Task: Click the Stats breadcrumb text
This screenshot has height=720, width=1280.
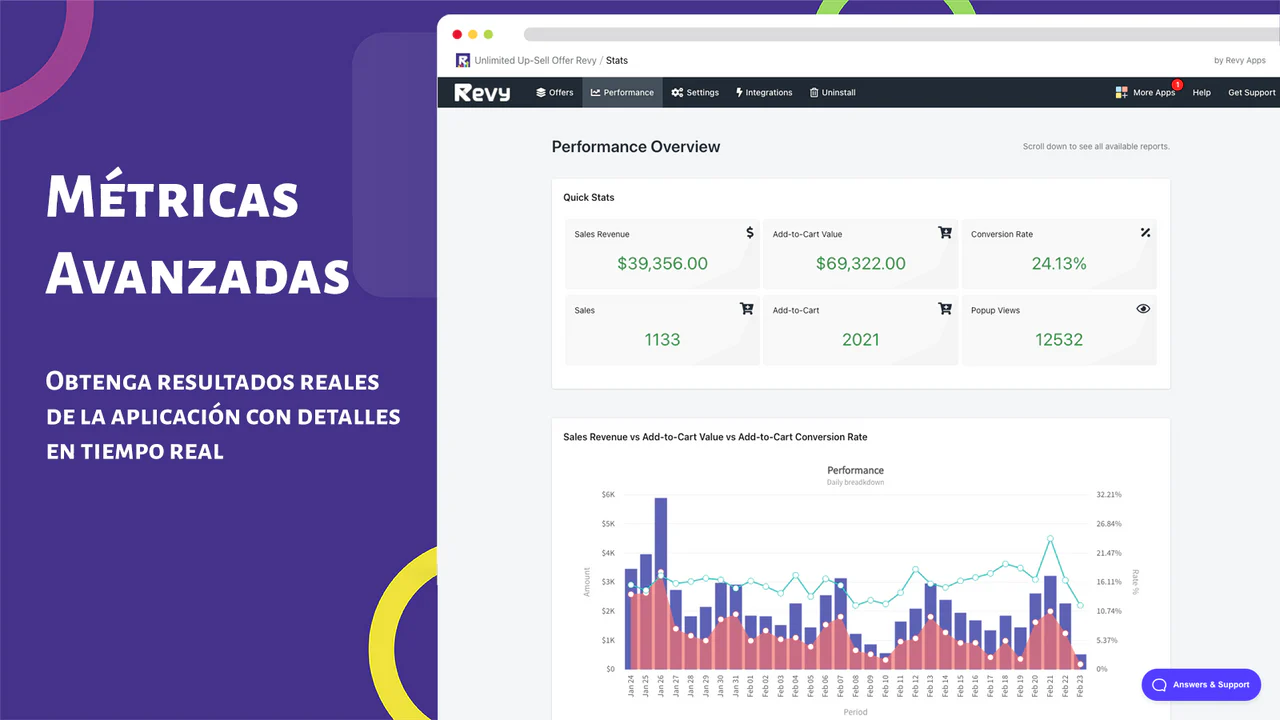Action: [617, 60]
